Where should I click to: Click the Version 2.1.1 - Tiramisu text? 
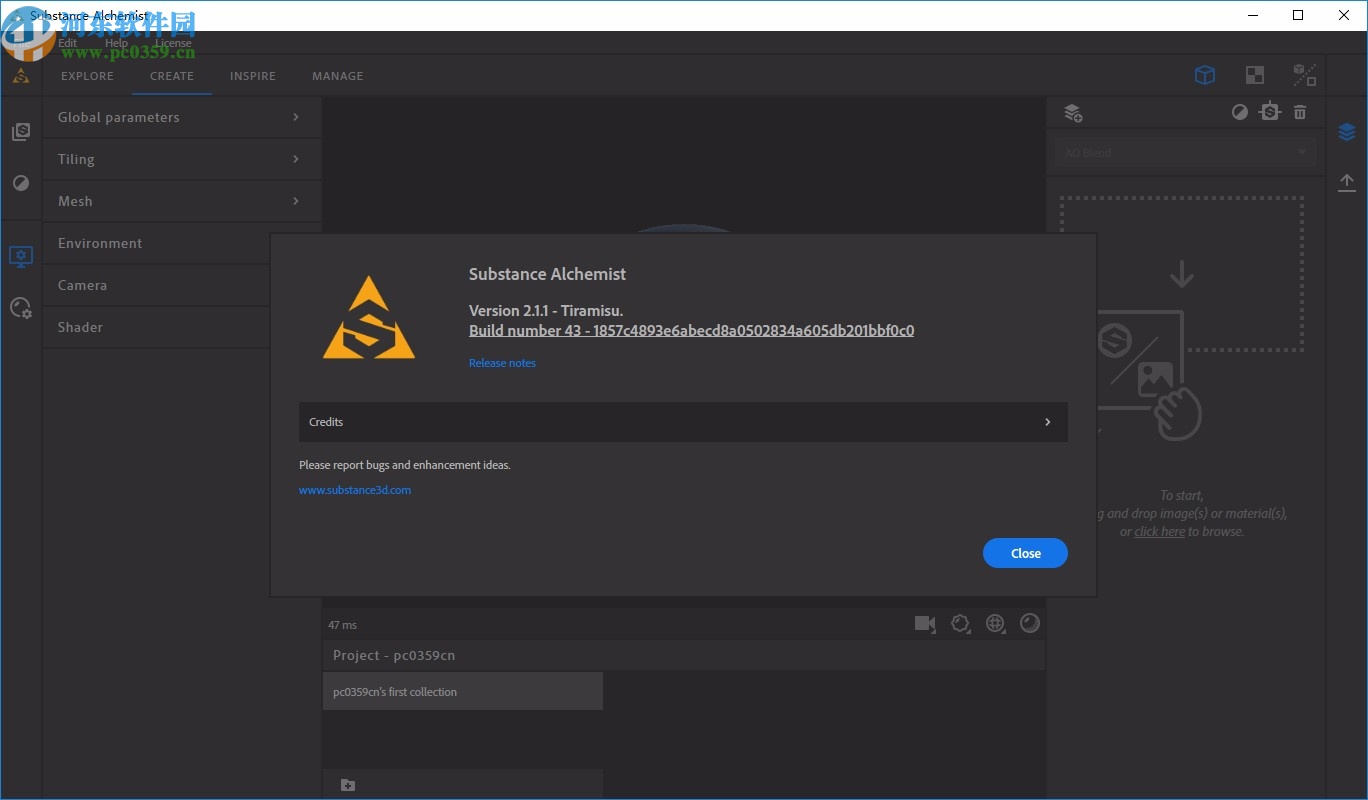click(x=546, y=310)
